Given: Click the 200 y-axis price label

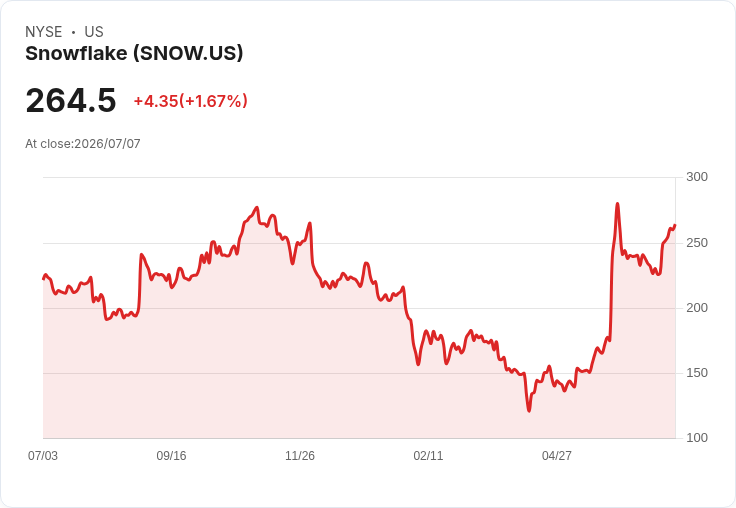Looking at the screenshot, I should (x=697, y=308).
